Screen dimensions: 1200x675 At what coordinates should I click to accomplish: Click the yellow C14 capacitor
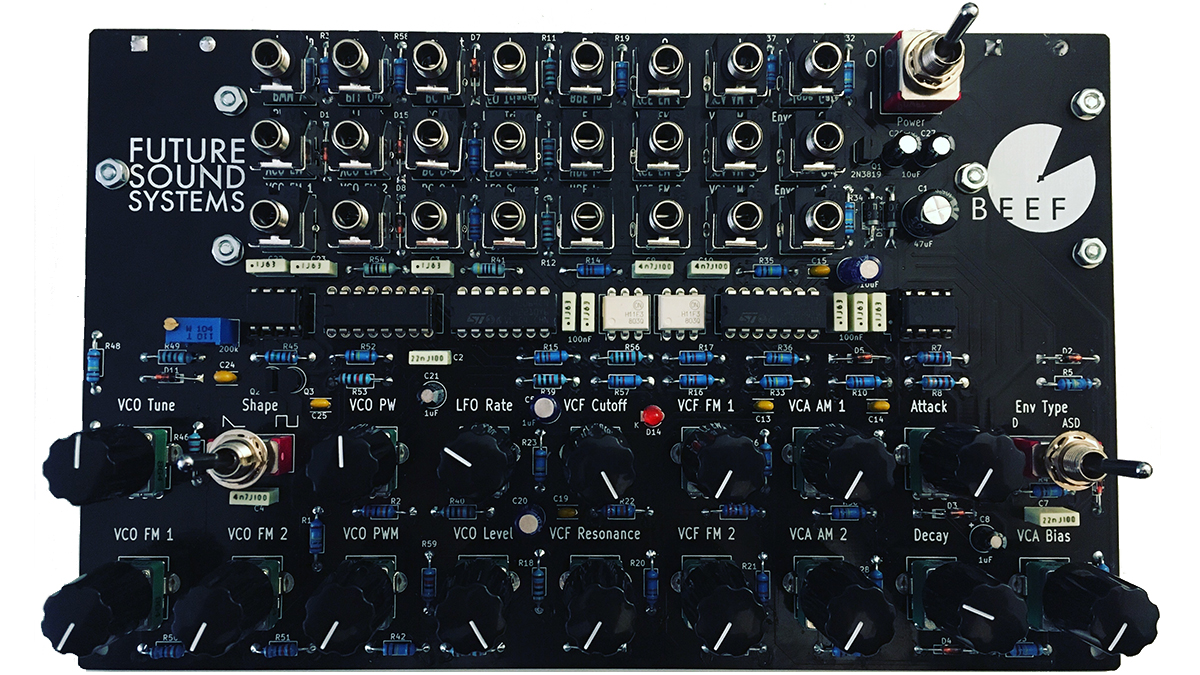pos(879,404)
